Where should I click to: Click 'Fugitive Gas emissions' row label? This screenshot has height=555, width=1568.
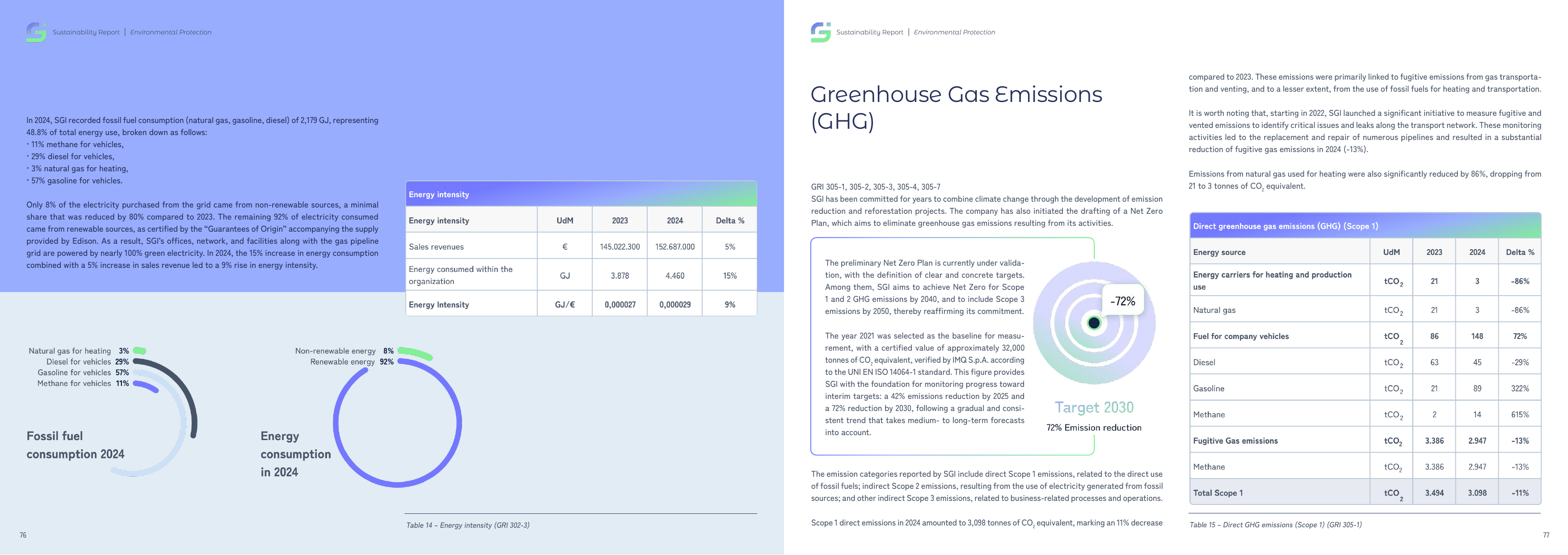1235,441
